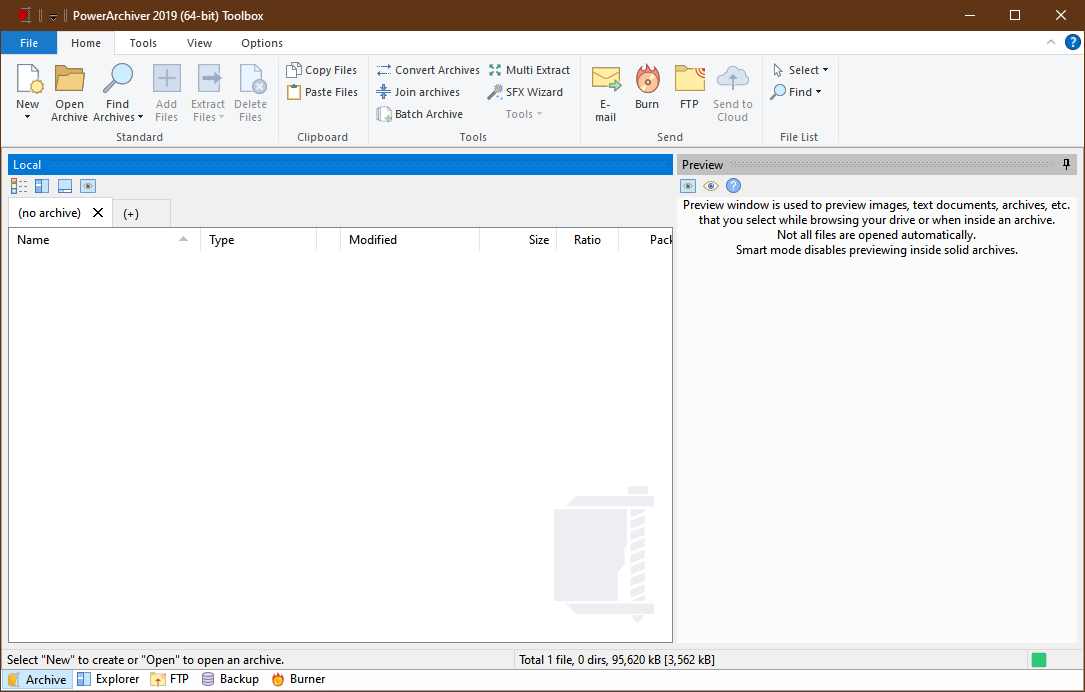
Task: Switch to Backup mode at bottom
Action: tap(230, 680)
